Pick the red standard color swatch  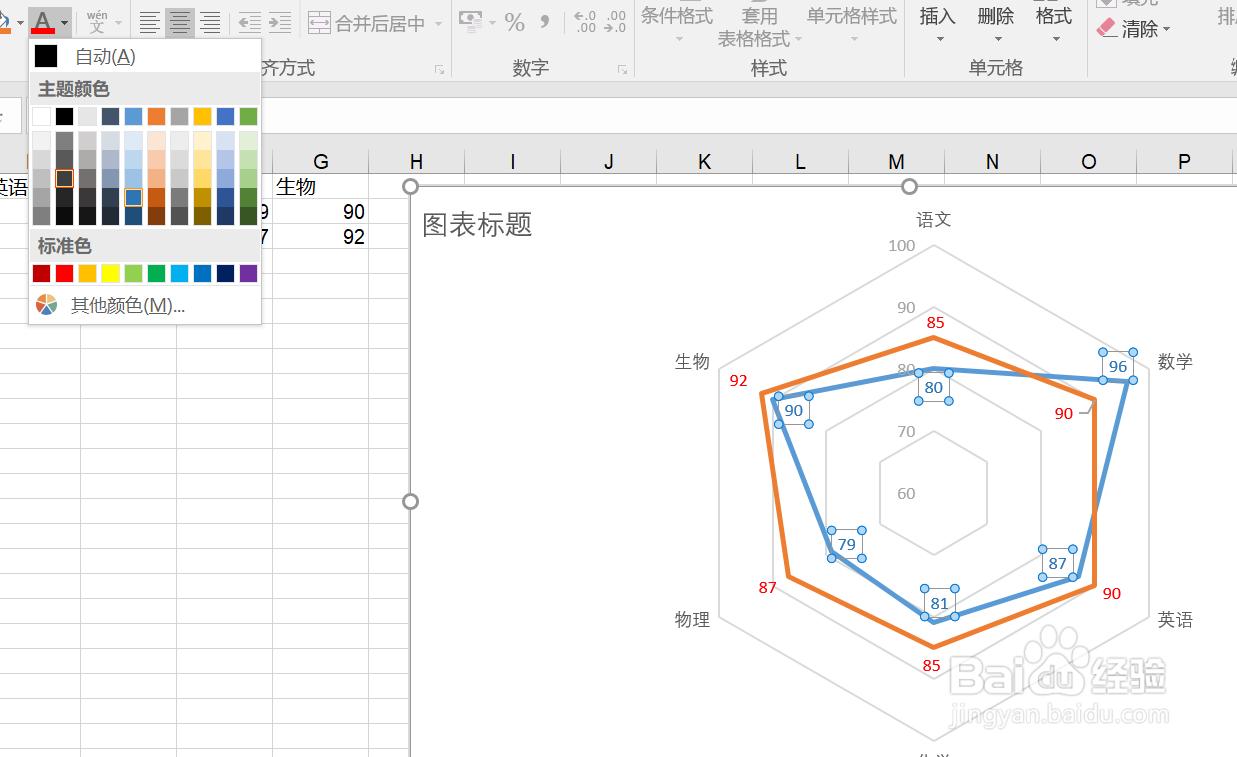[x=64, y=272]
